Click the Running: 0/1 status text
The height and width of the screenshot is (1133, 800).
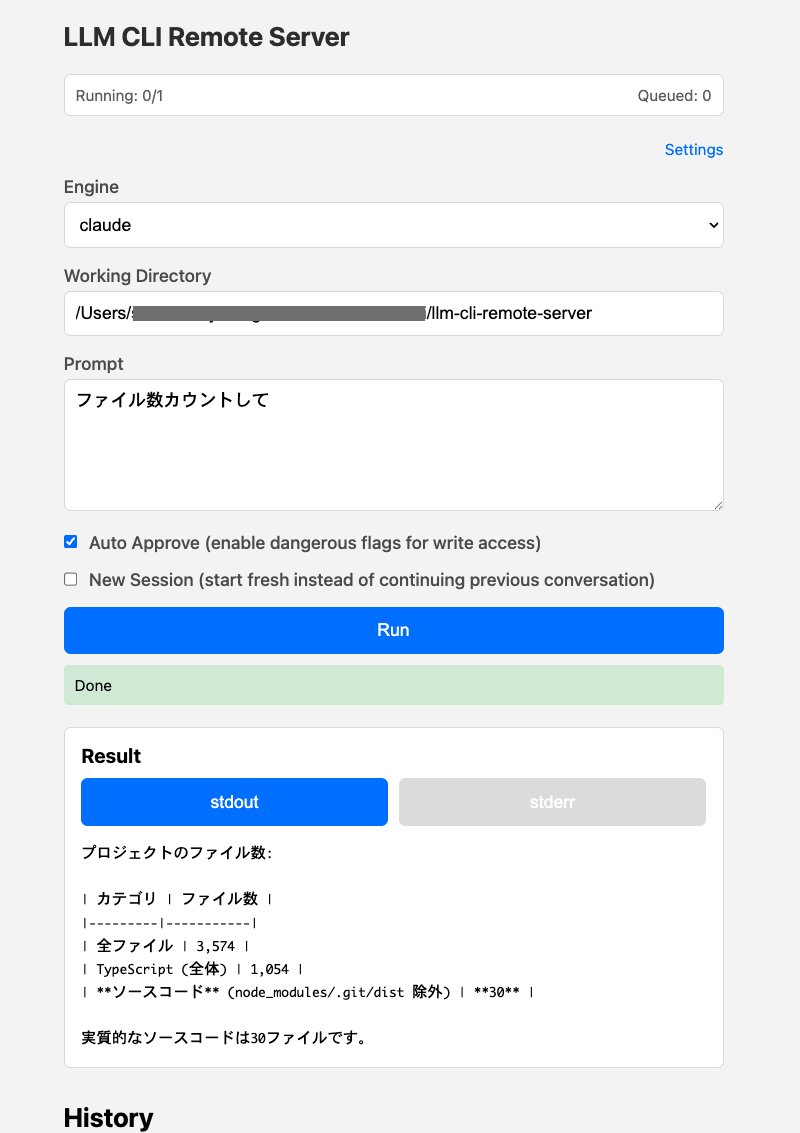tap(119, 95)
